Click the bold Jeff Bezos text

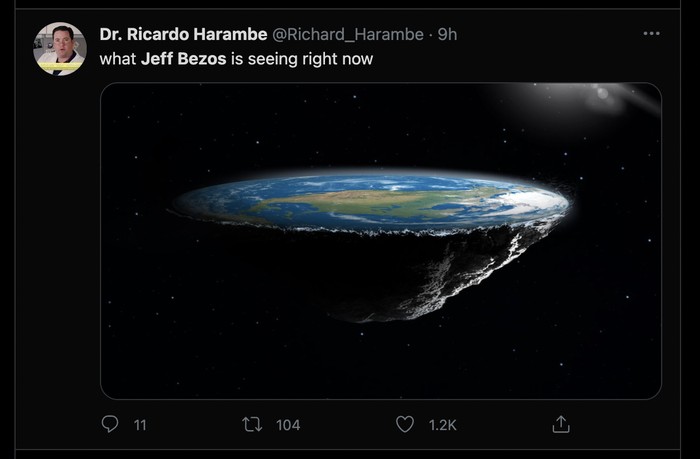(183, 59)
